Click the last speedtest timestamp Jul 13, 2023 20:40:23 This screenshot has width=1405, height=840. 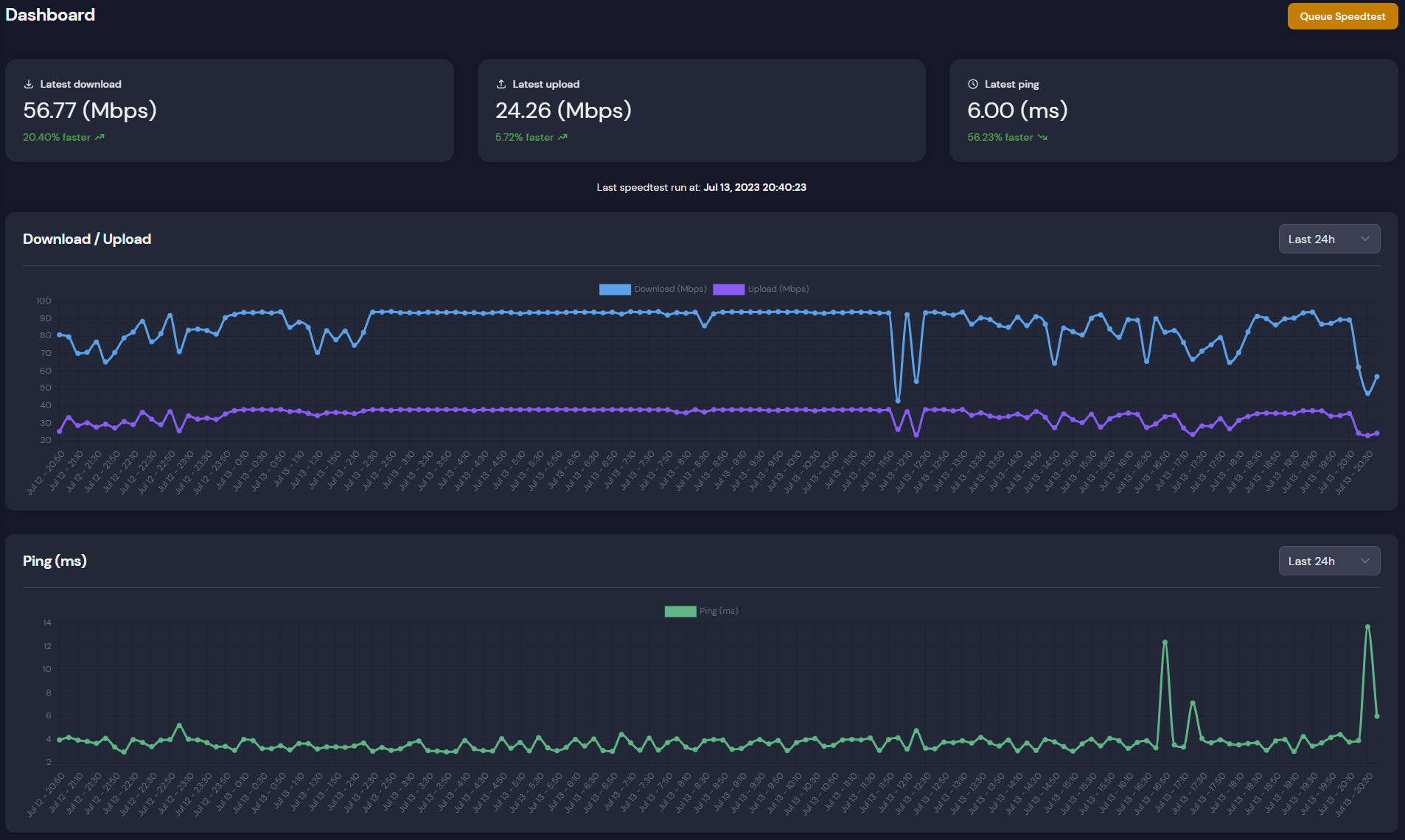click(x=755, y=187)
